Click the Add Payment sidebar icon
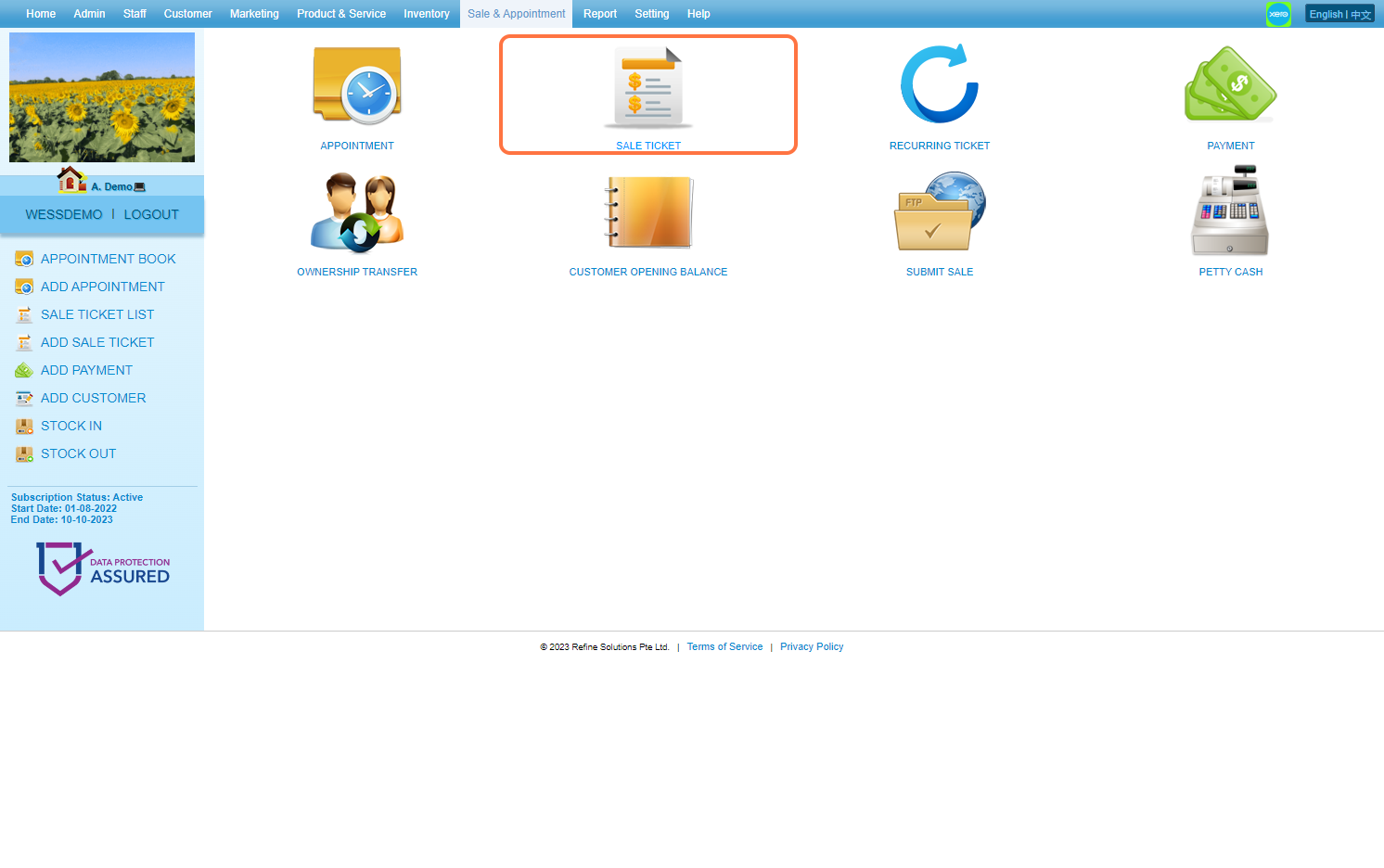This screenshot has height=868, width=1384. click(24, 370)
